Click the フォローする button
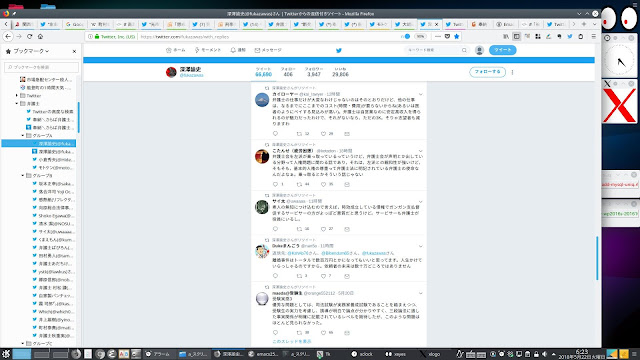 pyautogui.click(x=487, y=72)
